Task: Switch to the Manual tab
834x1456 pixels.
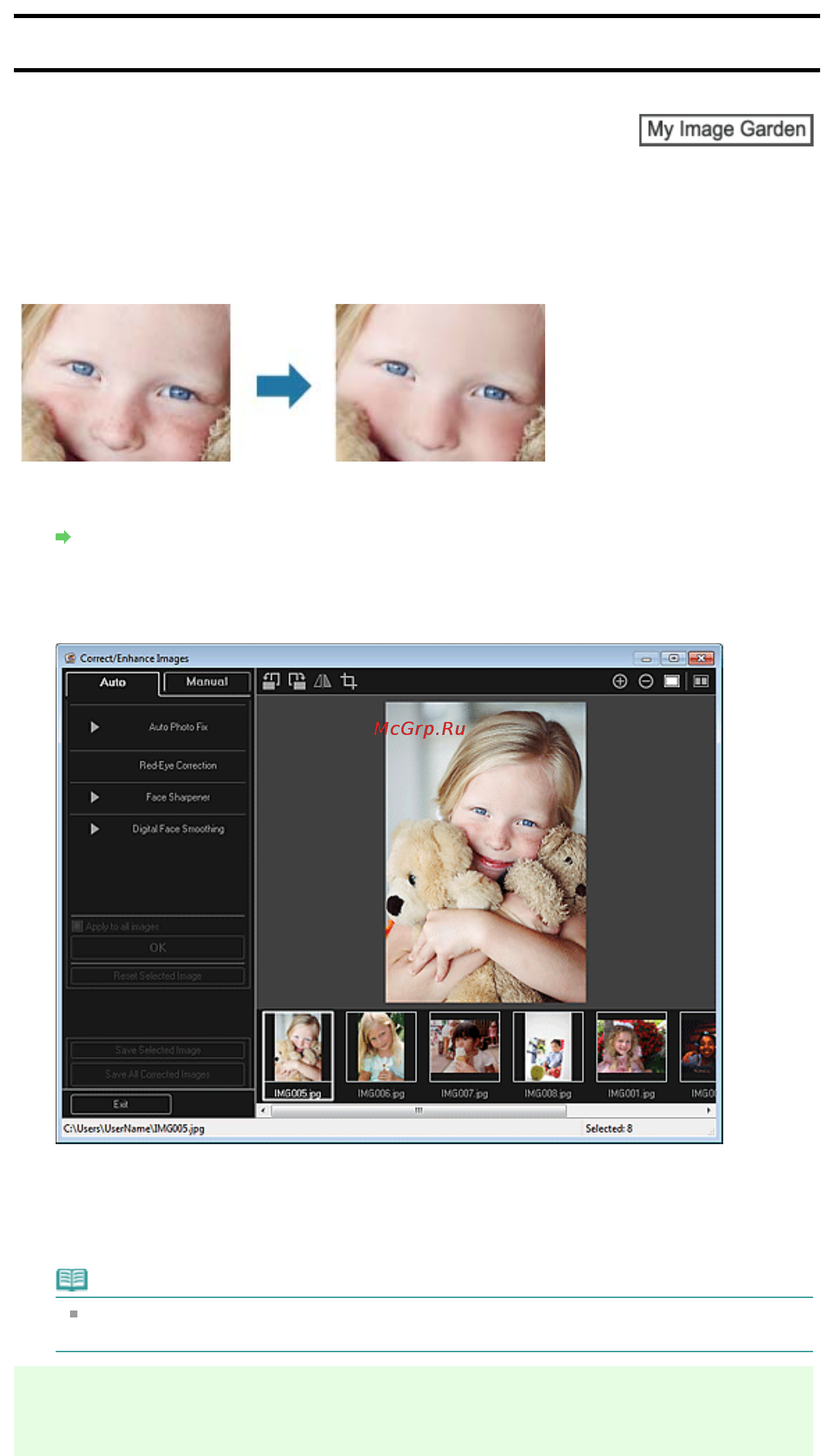Action: [207, 683]
